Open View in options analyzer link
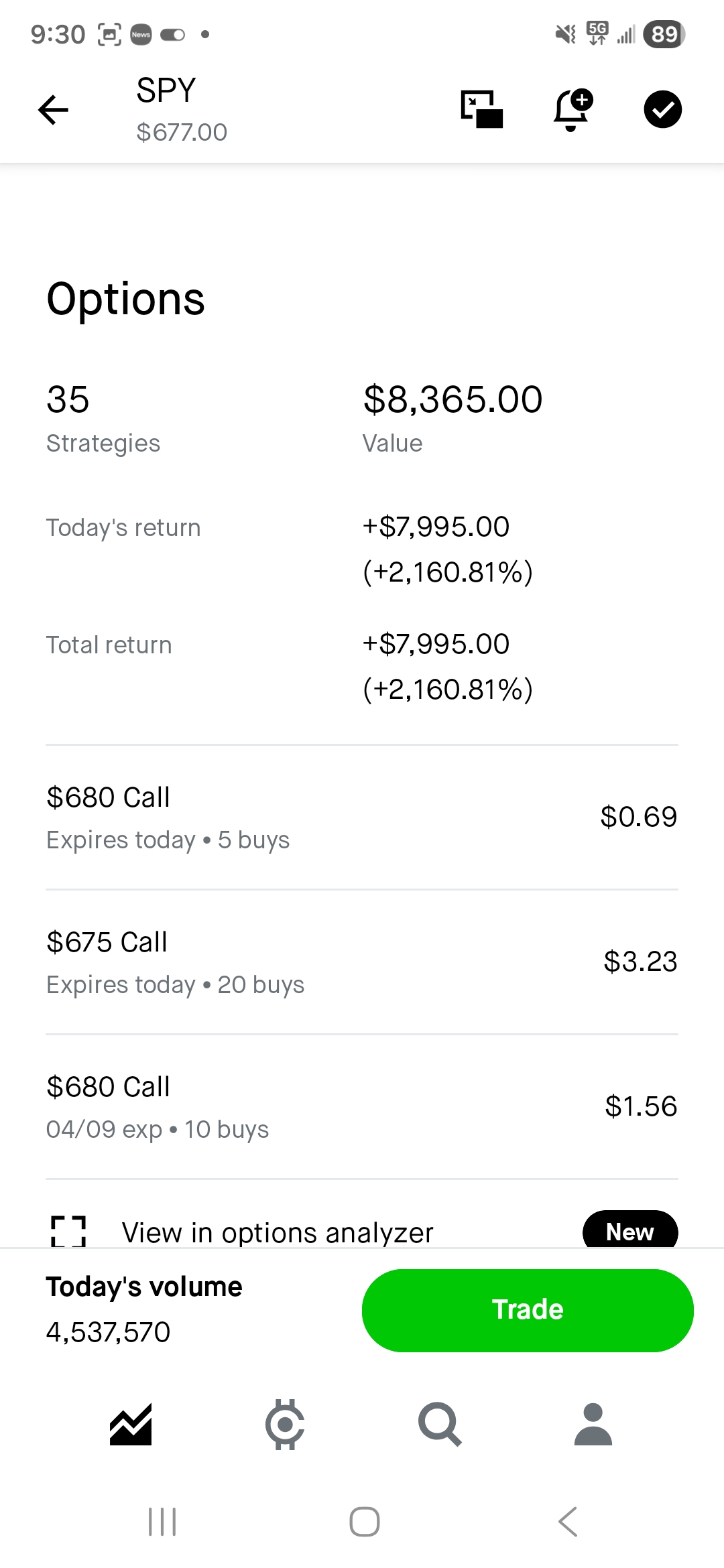The width and height of the screenshot is (724, 1568). (x=278, y=1233)
